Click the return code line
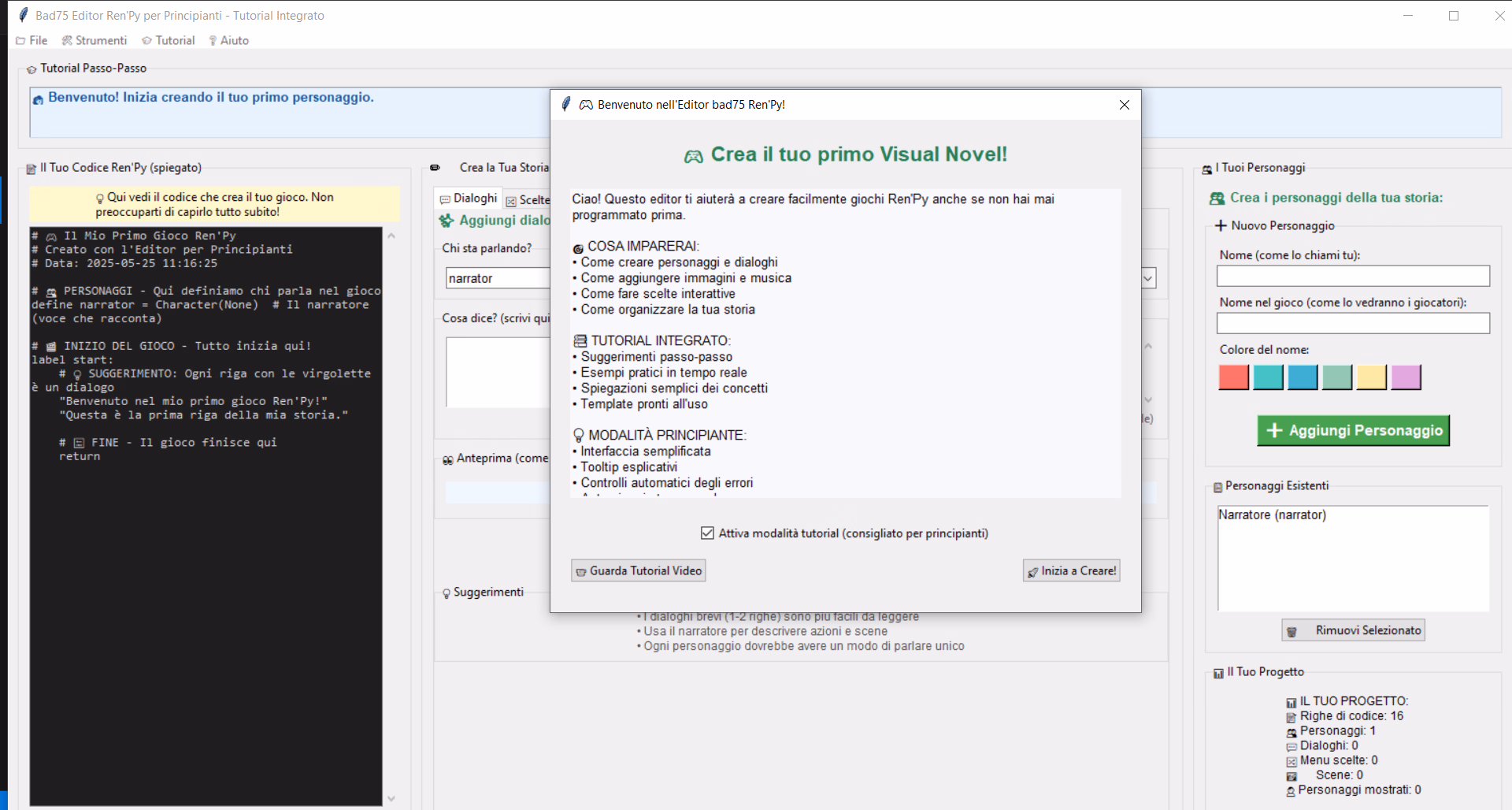This screenshot has height=810, width=1512. 80,456
